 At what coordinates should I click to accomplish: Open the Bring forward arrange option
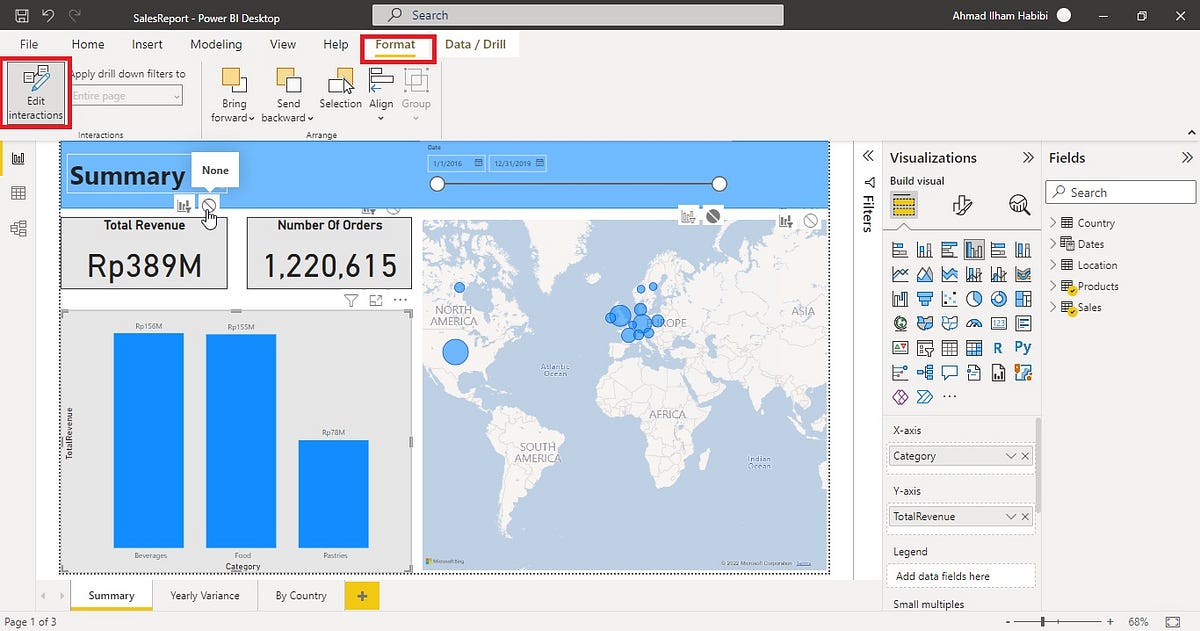(234, 96)
